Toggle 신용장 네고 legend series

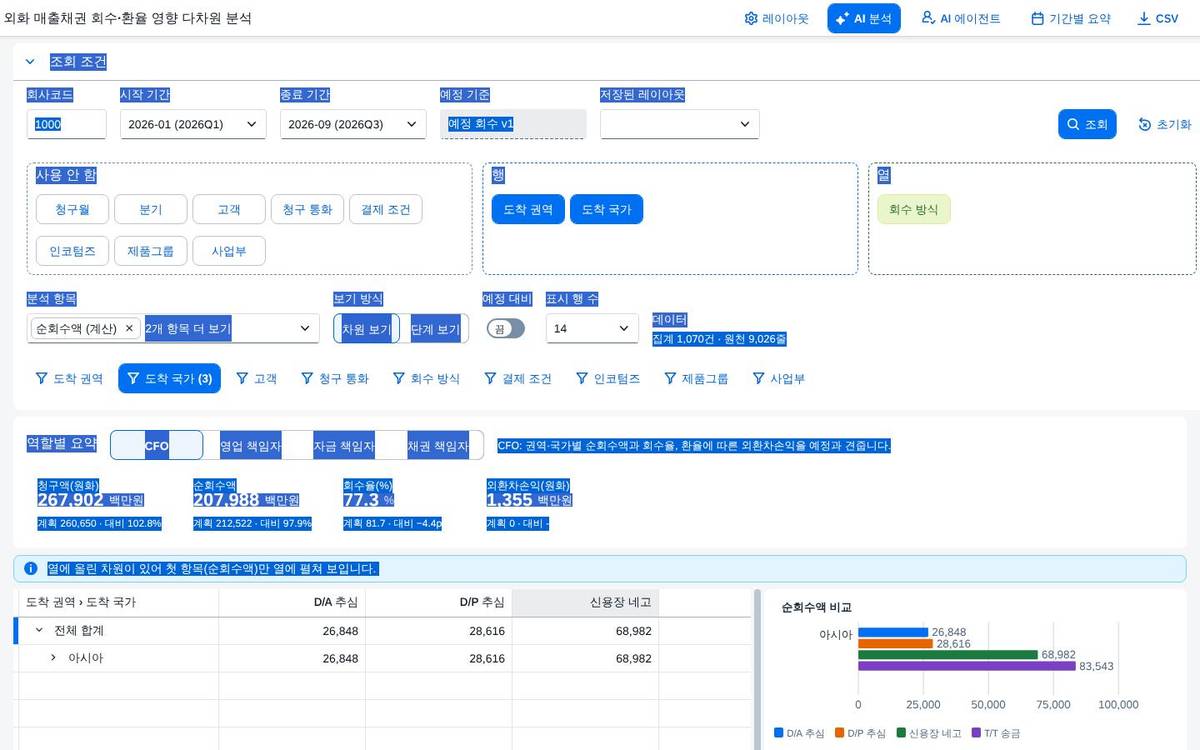click(929, 733)
